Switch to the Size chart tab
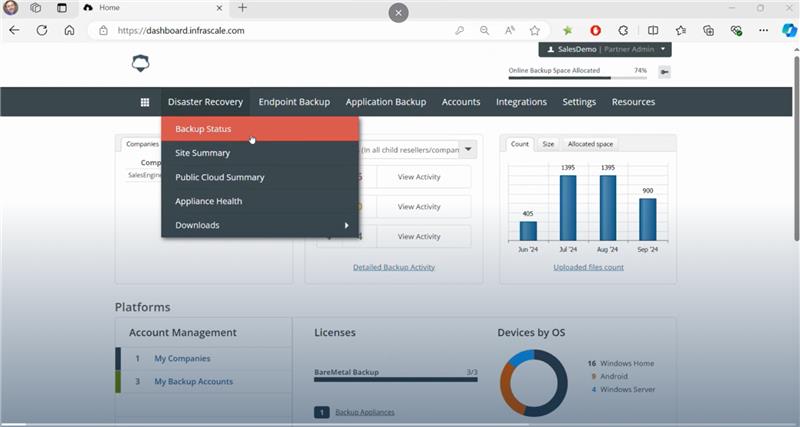800x427 pixels. (x=548, y=144)
